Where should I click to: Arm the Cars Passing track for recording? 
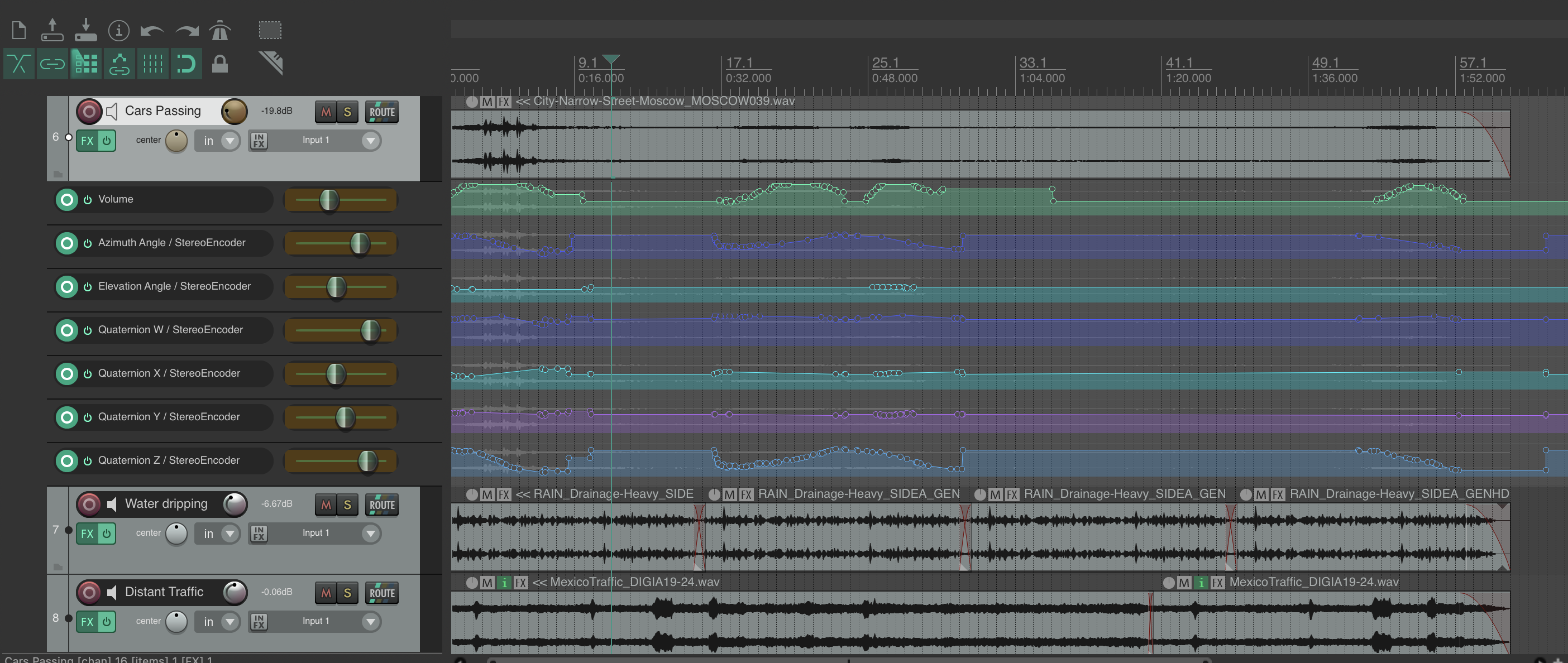pos(89,111)
